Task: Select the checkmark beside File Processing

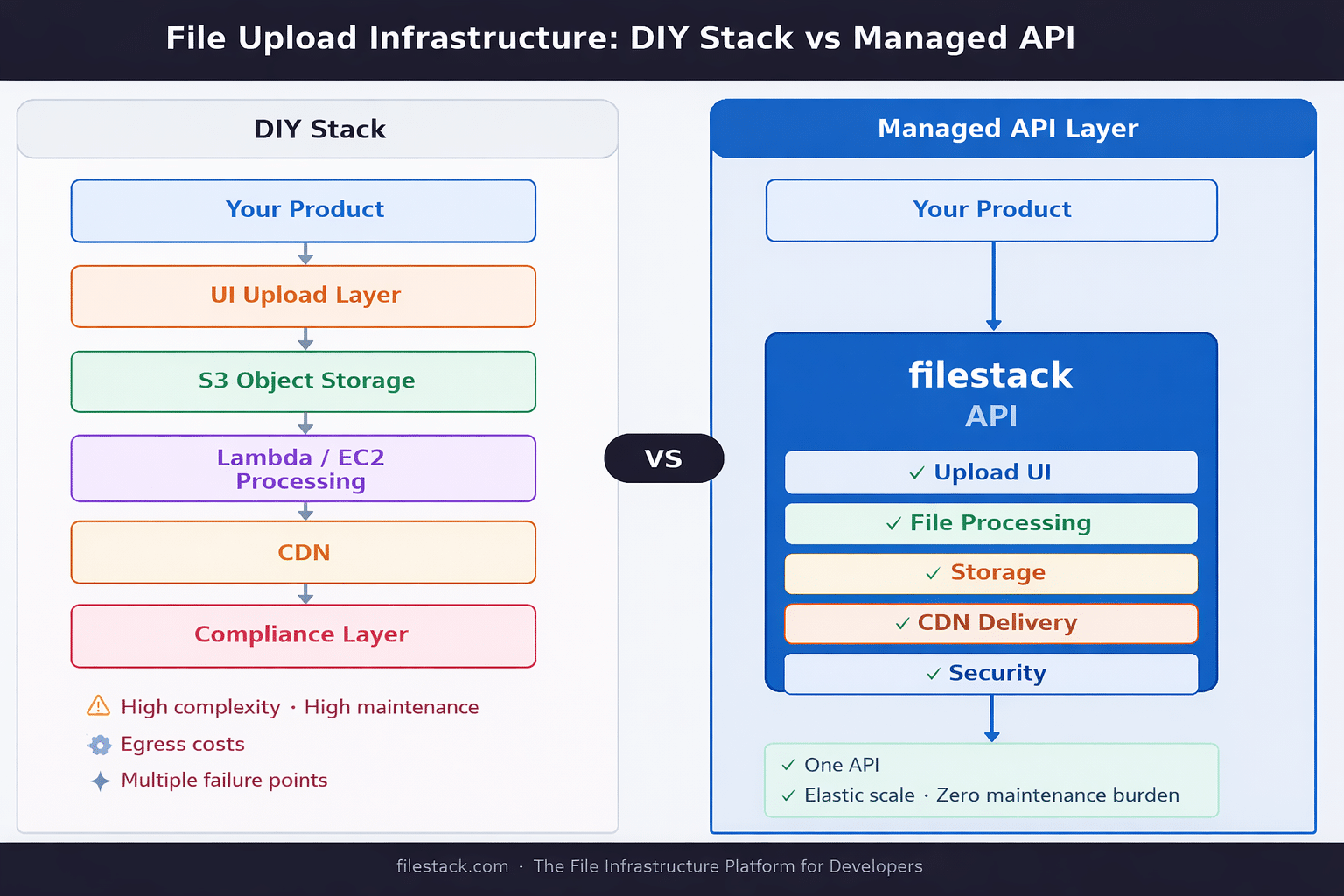Action: point(893,523)
